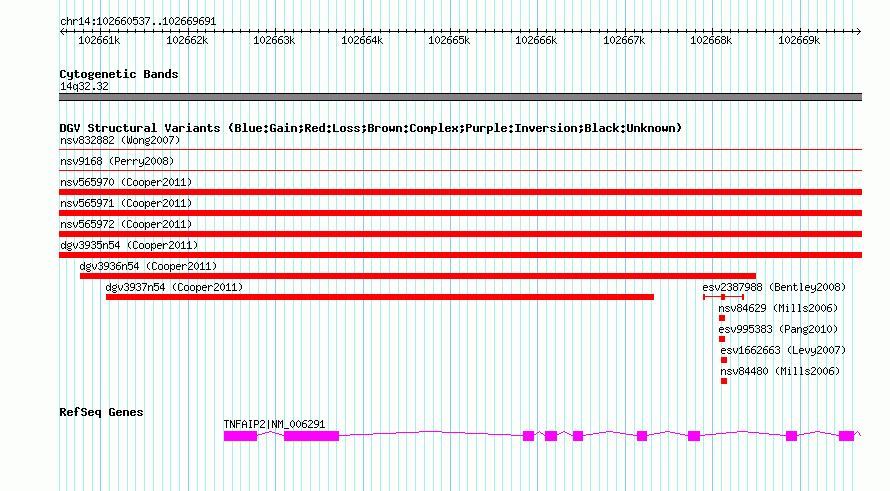Click the red square under nsv84629 (Mills2006)

coord(722,318)
